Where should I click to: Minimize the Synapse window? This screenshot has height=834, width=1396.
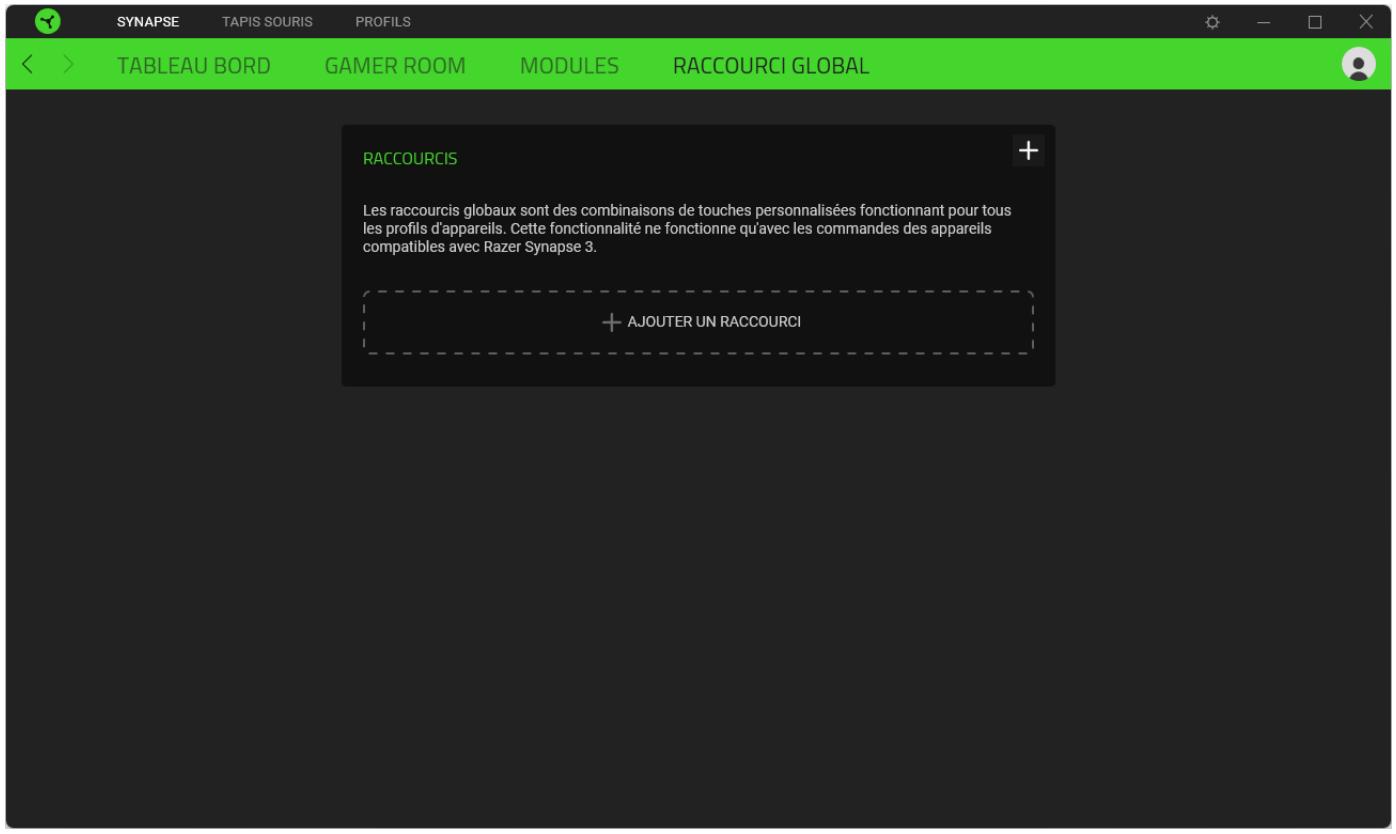[1262, 22]
